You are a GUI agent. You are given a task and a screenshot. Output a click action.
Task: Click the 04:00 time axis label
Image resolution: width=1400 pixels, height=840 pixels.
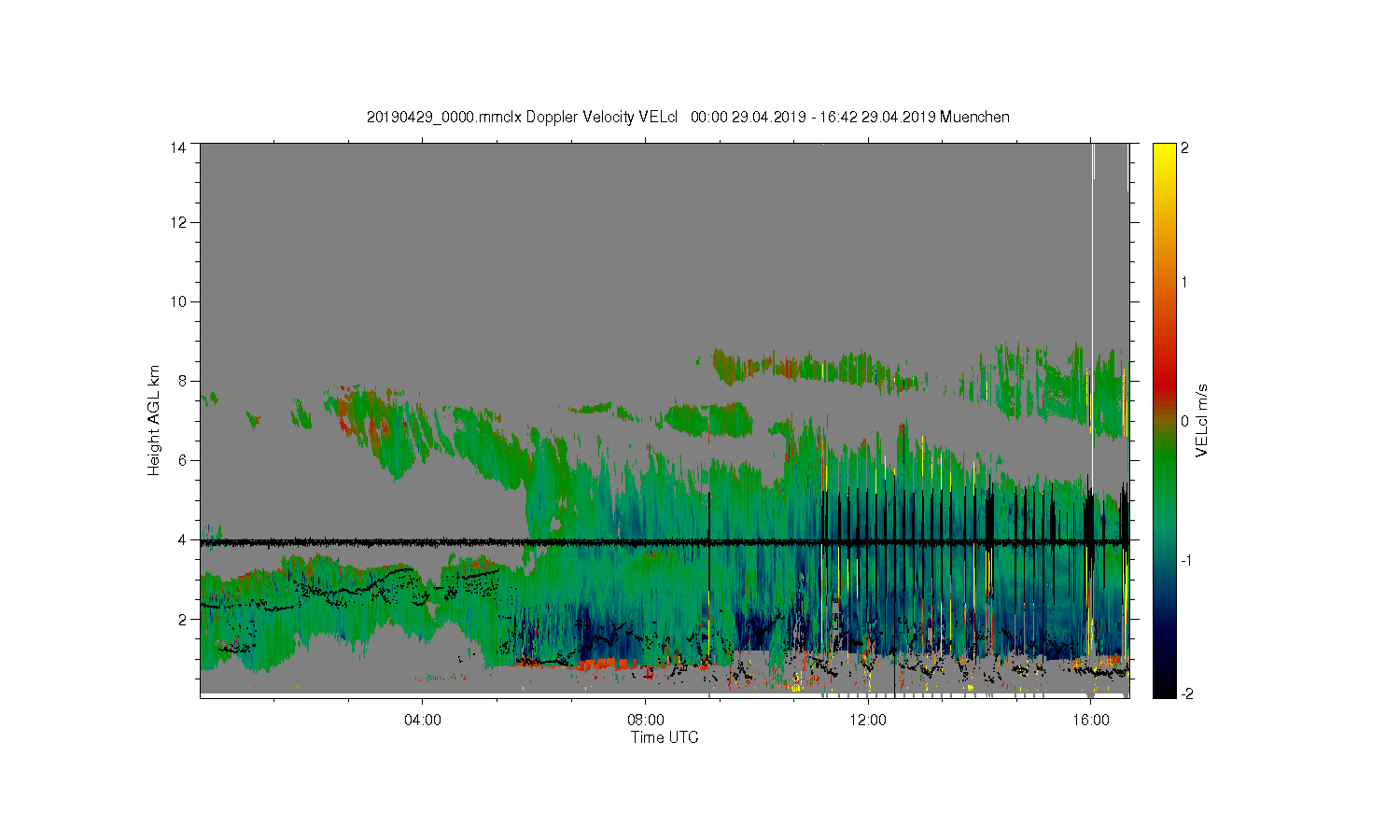tap(422, 721)
